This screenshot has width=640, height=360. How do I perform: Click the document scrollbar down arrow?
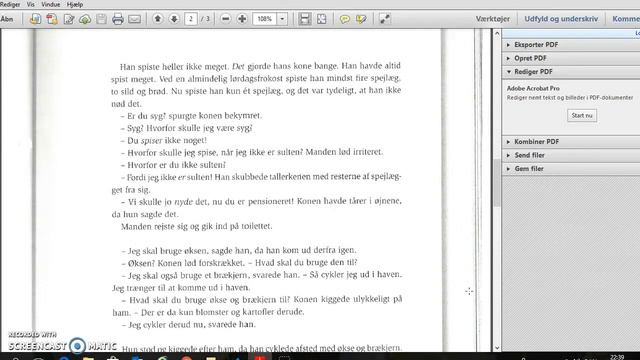point(497,348)
